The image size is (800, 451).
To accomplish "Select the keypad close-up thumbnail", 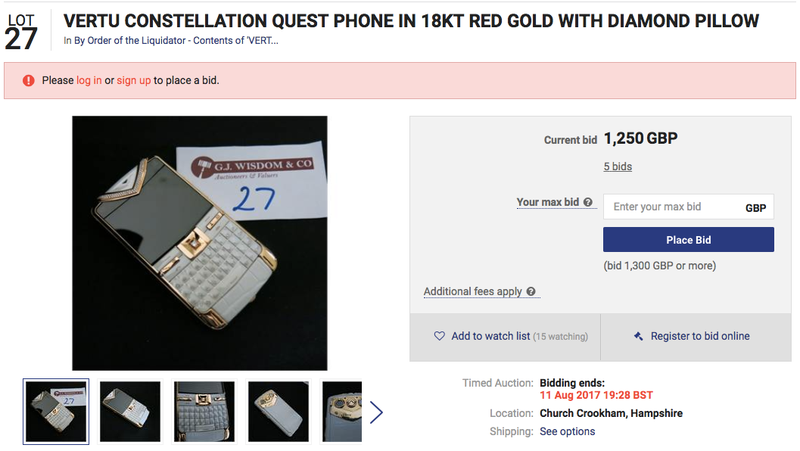I will click(x=204, y=411).
